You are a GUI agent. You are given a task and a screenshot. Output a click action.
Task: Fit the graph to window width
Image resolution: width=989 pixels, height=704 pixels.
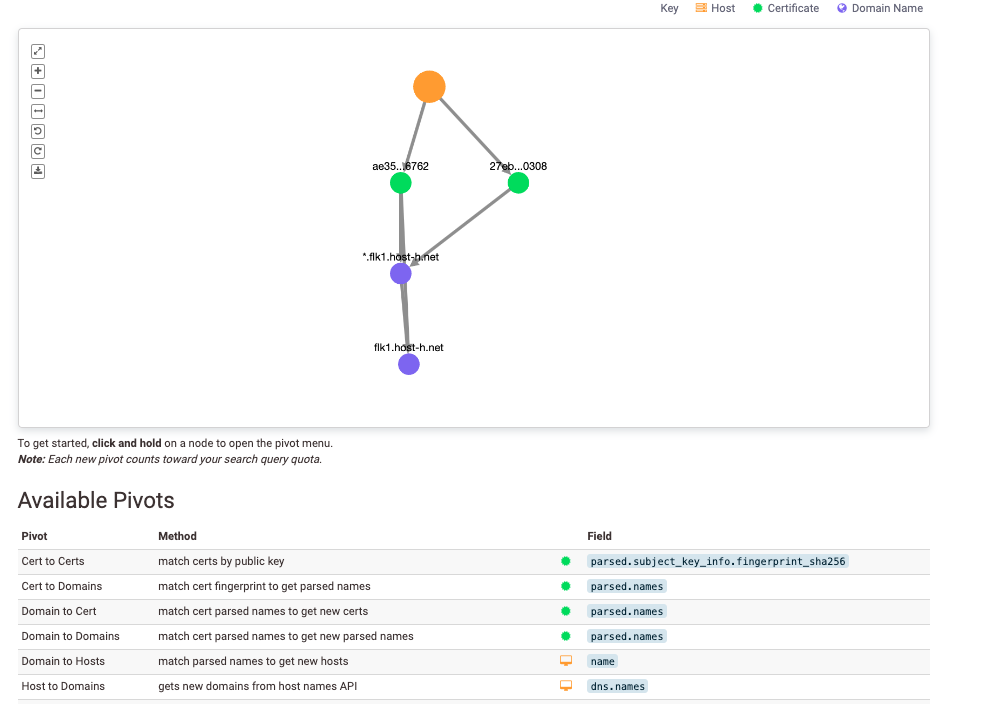tap(37, 111)
